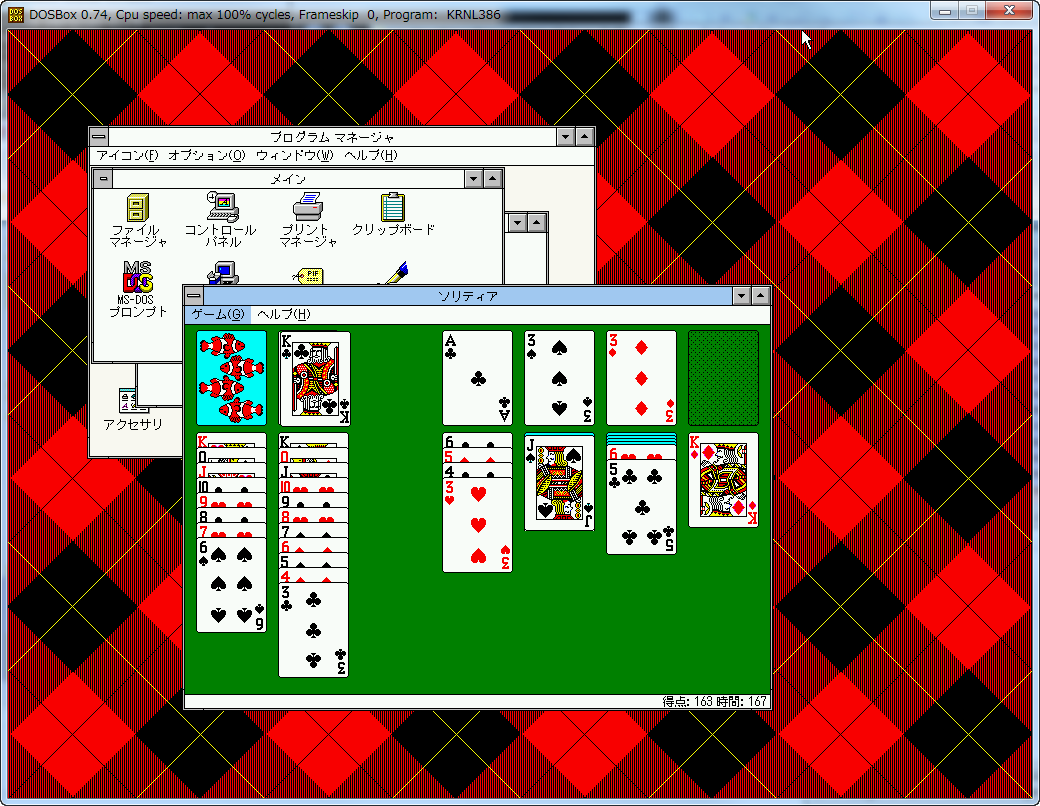This screenshot has width=1040, height=806.
Task: Maximize the ソリティア window
Action: (761, 296)
